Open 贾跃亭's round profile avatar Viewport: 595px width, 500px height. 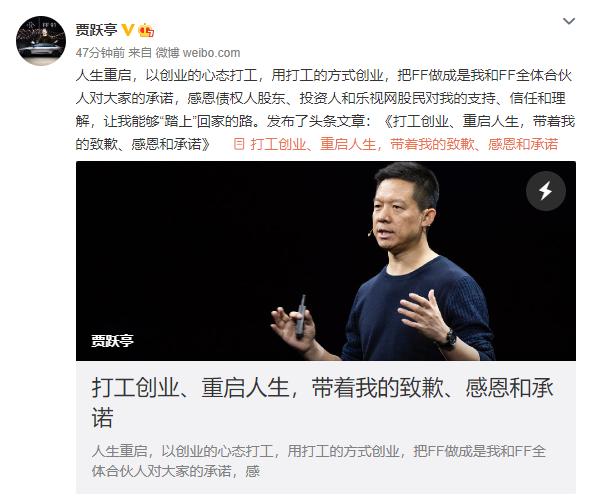[41, 41]
